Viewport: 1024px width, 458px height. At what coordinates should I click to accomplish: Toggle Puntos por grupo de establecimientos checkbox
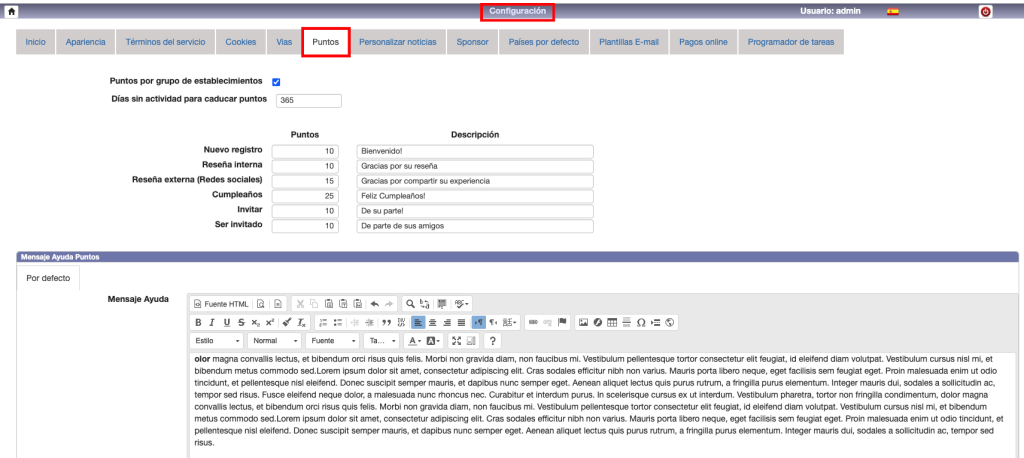(276, 81)
